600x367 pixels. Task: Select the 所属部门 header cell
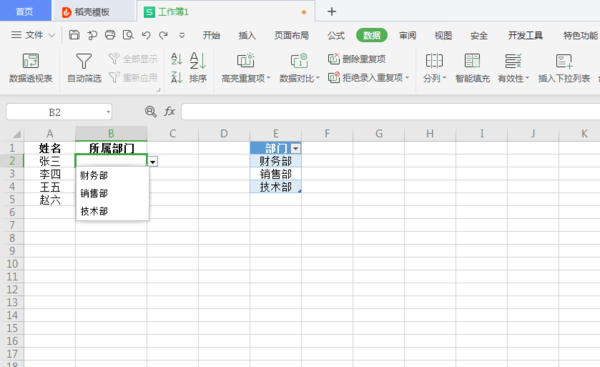pos(111,148)
